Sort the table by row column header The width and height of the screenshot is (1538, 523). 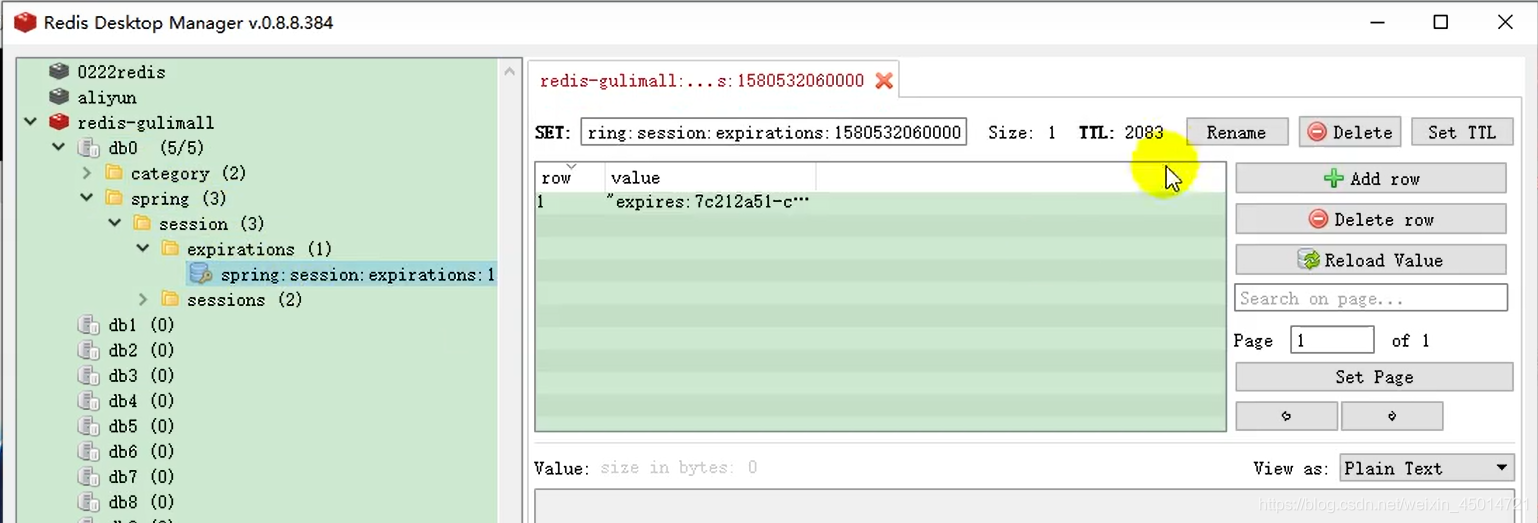(570, 177)
